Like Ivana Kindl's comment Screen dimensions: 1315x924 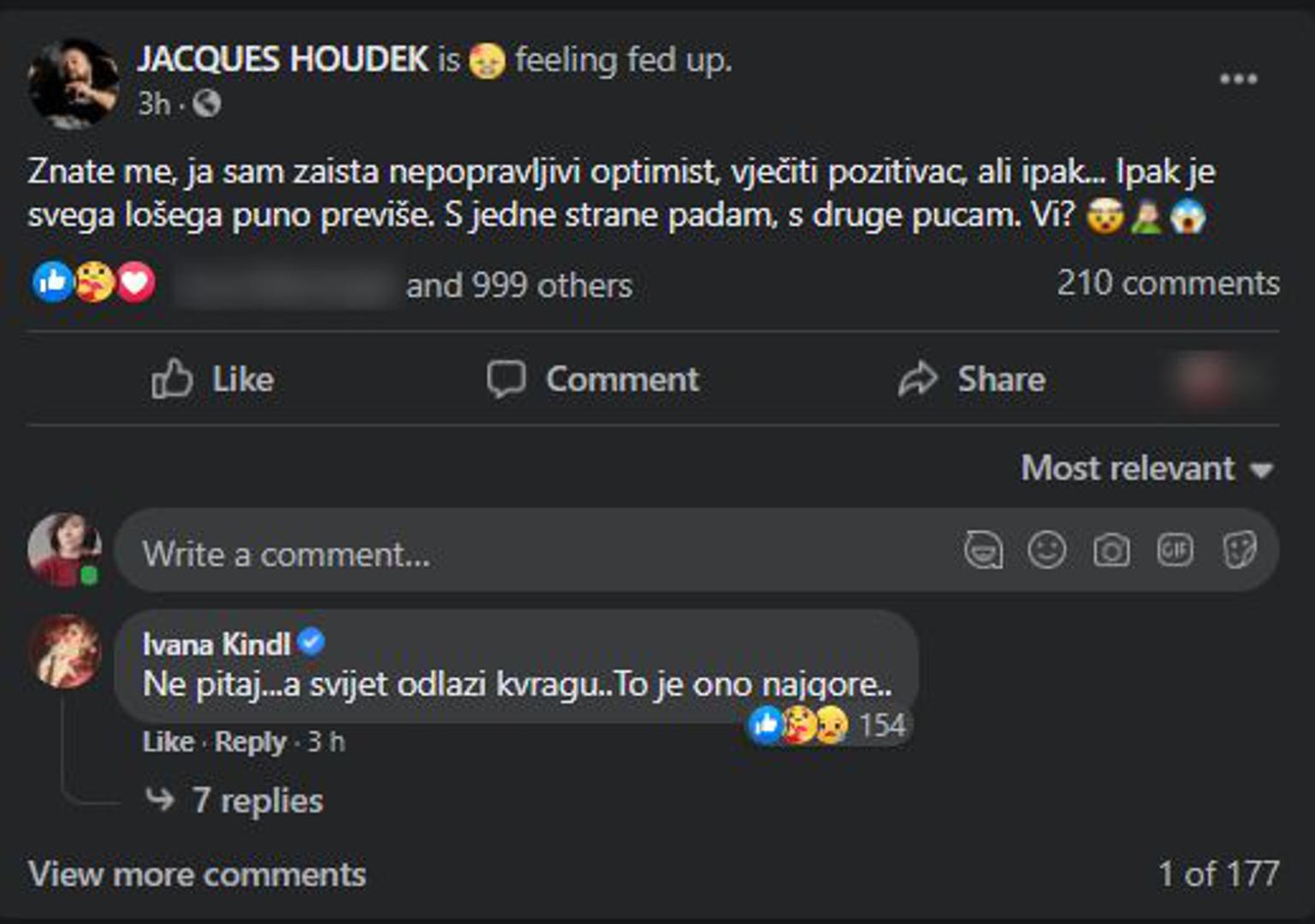168,742
